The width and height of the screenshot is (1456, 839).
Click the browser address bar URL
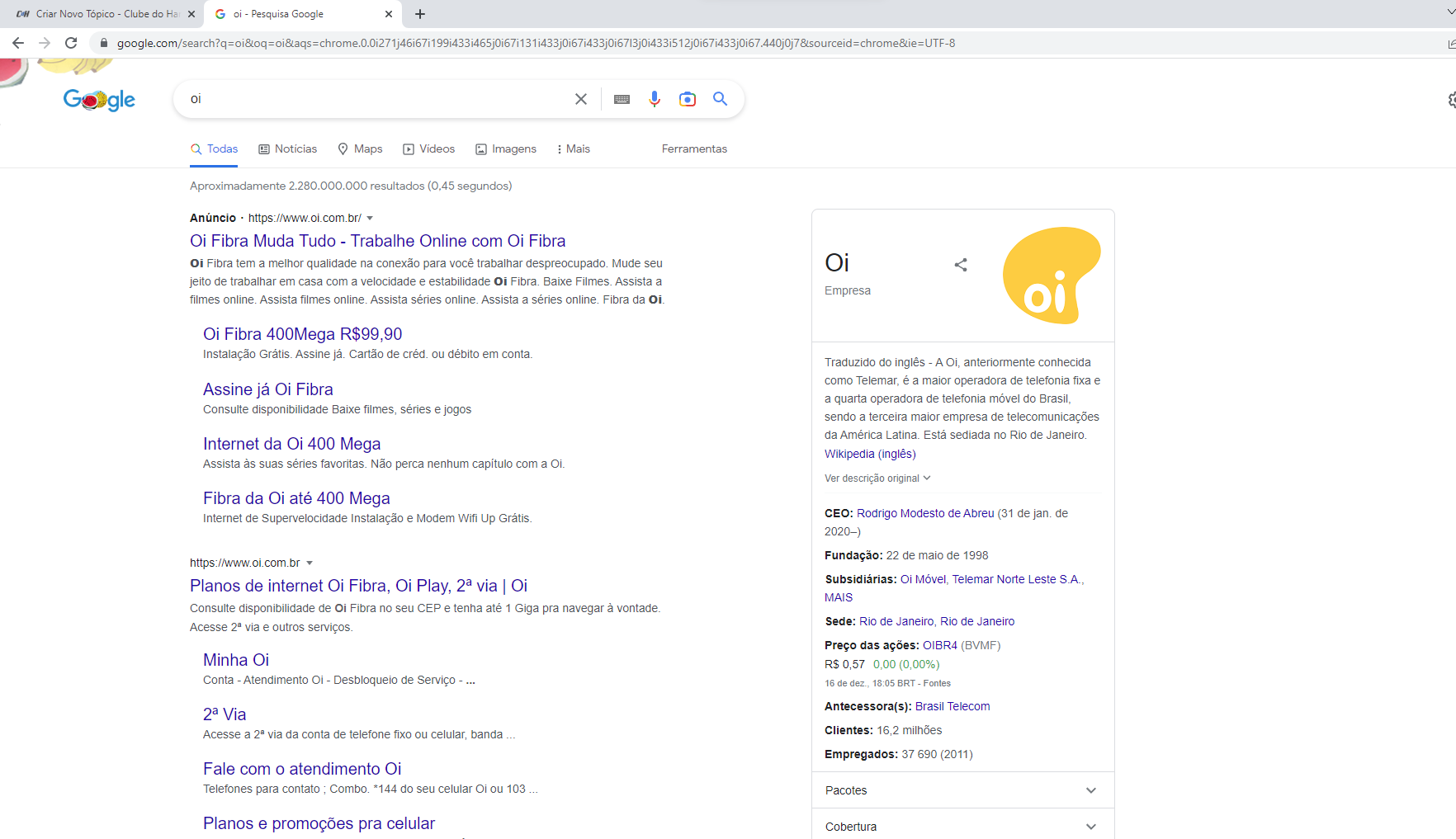(x=536, y=43)
